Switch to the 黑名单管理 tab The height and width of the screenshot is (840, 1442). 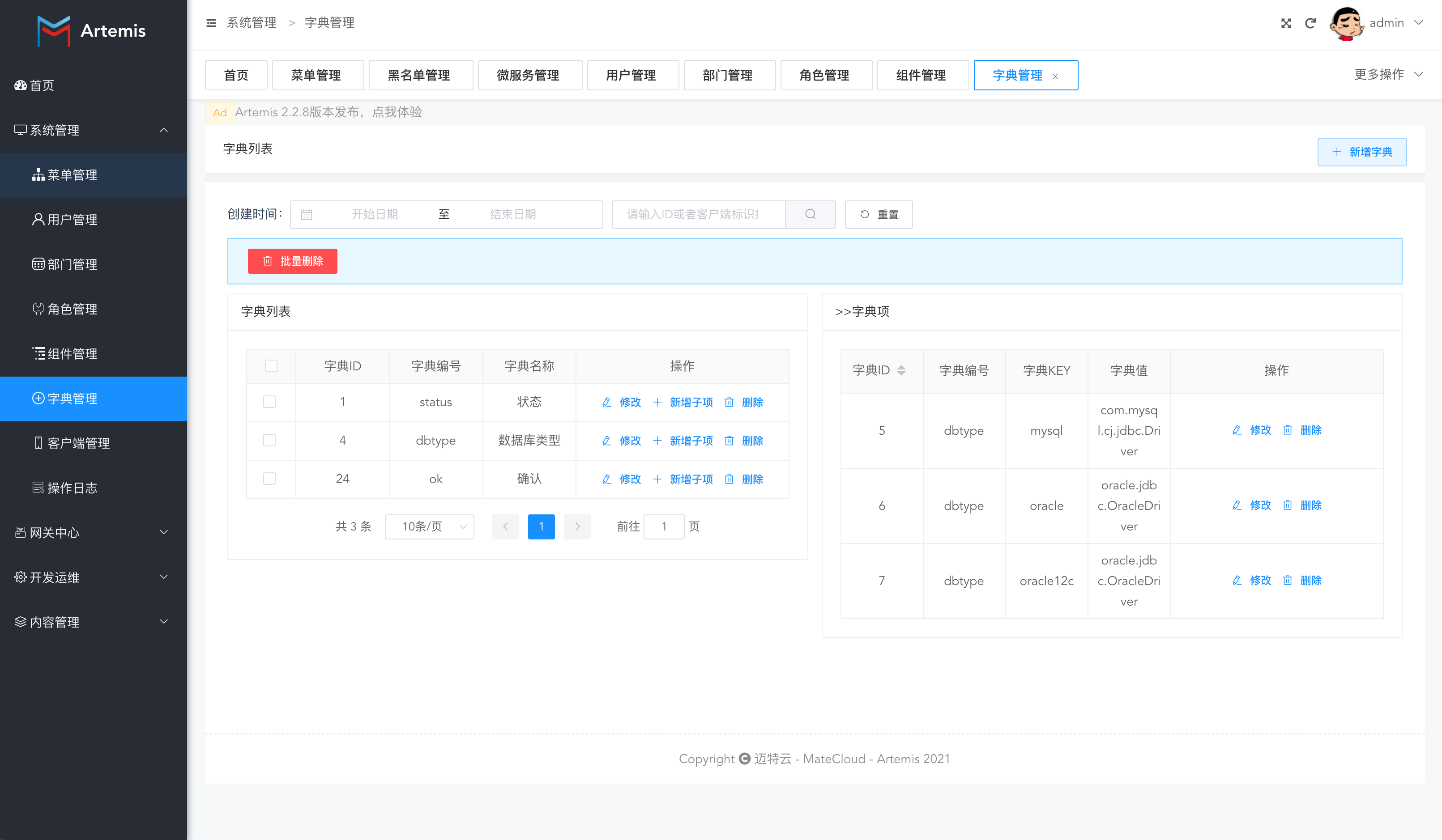pos(421,75)
